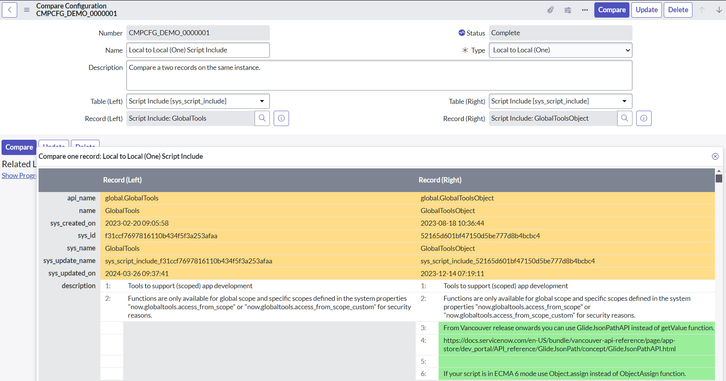
Task: Open form personalization settings icon
Action: [x=568, y=10]
